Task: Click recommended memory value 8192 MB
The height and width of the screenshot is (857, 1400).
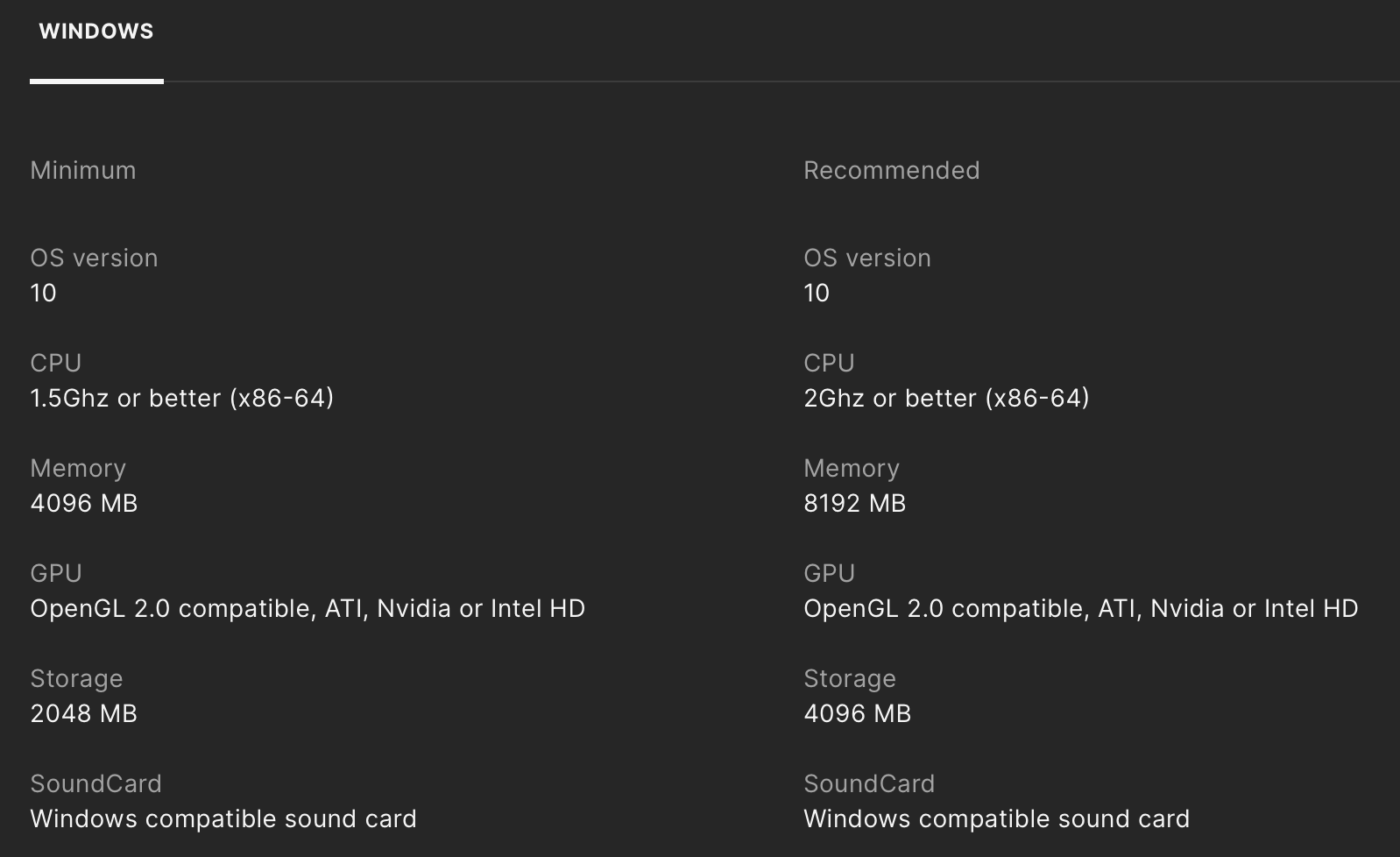Action: tap(854, 503)
